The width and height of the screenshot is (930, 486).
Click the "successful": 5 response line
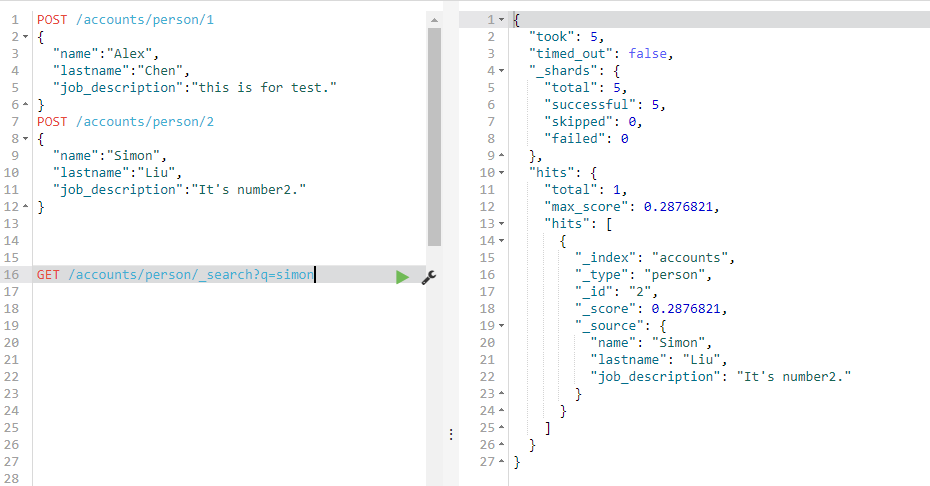605,104
